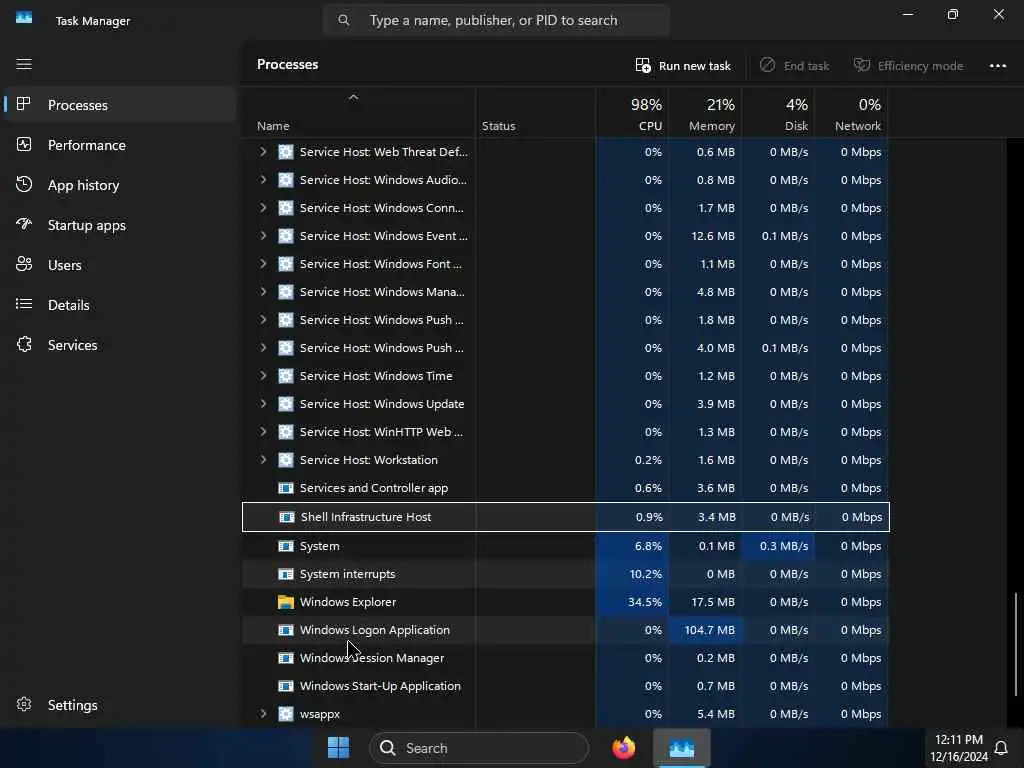The height and width of the screenshot is (768, 1024).
Task: Click the Shell Infrastructure Host process icon
Action: tap(287, 517)
